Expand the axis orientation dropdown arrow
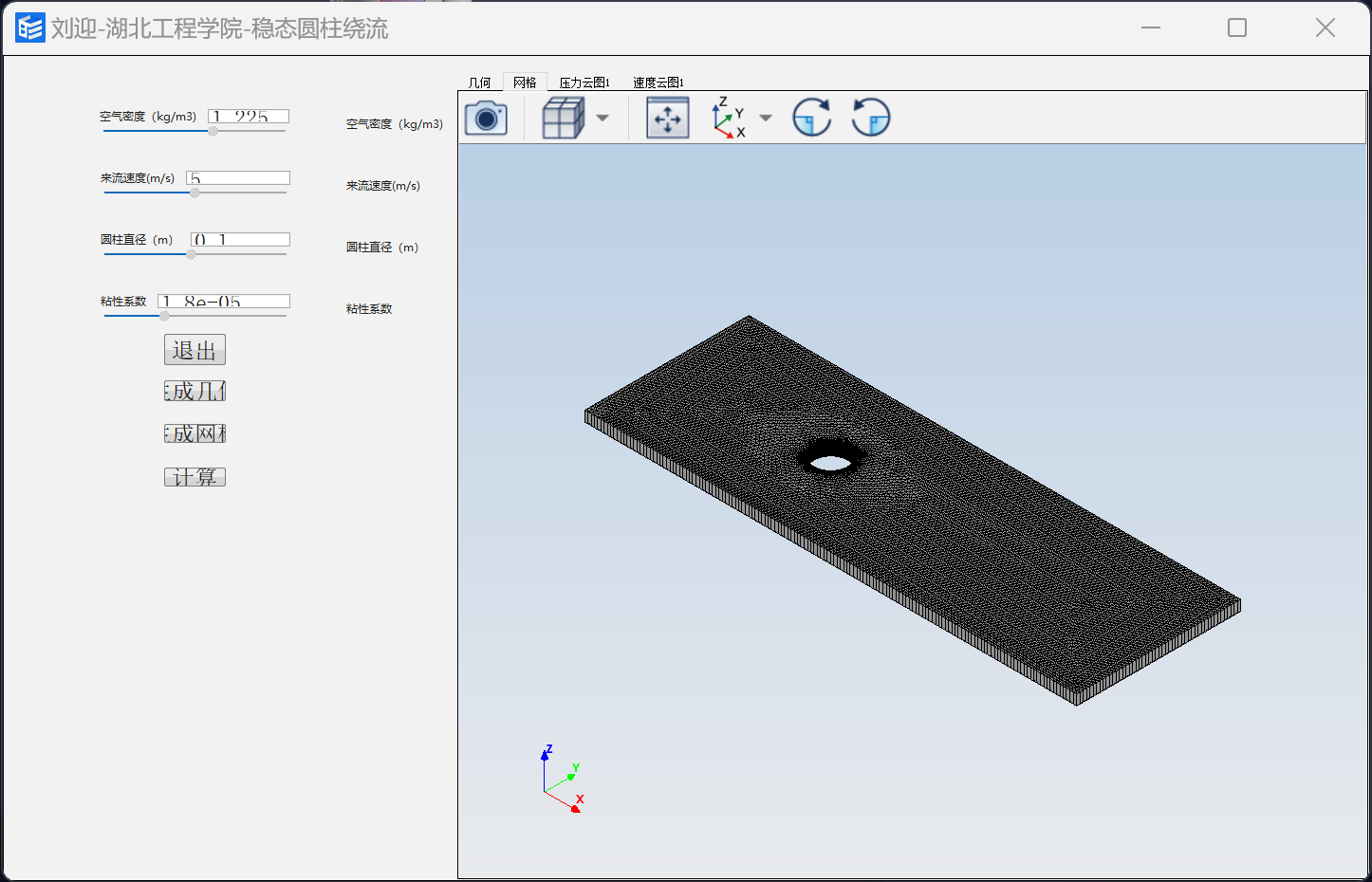Viewport: 1372px width, 882px height. pos(766,119)
